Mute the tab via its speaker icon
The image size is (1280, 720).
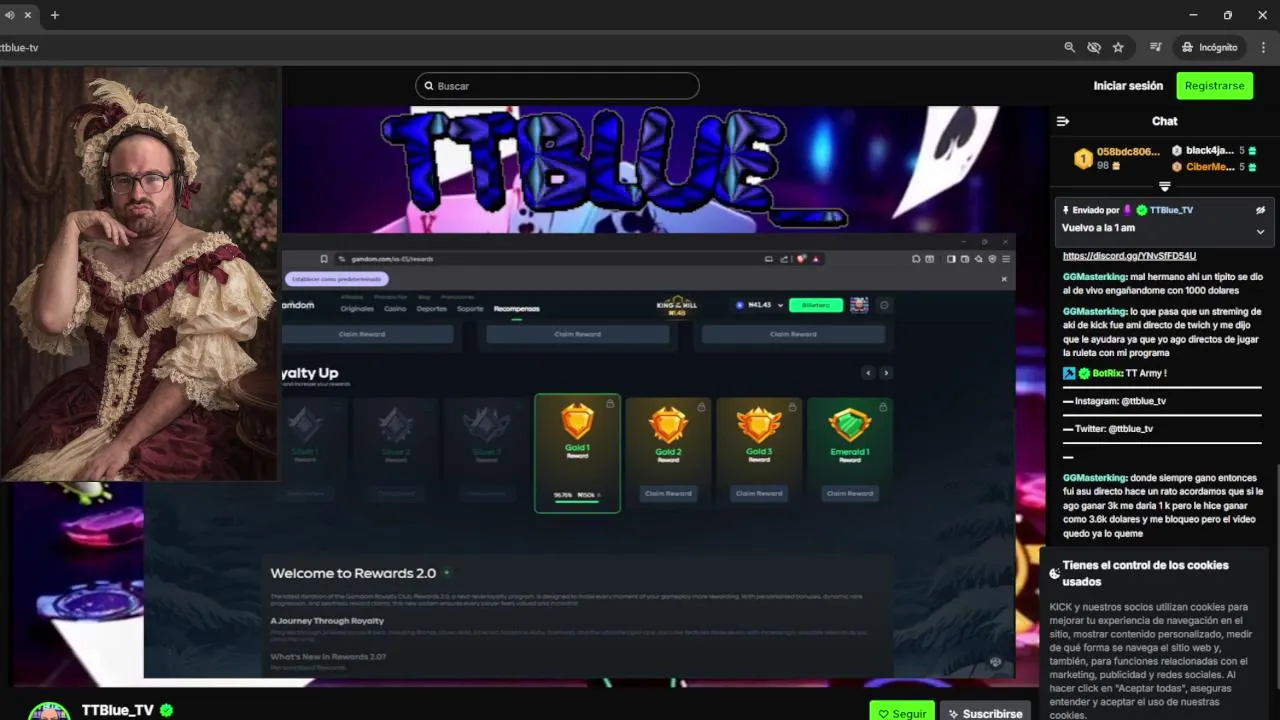point(10,15)
